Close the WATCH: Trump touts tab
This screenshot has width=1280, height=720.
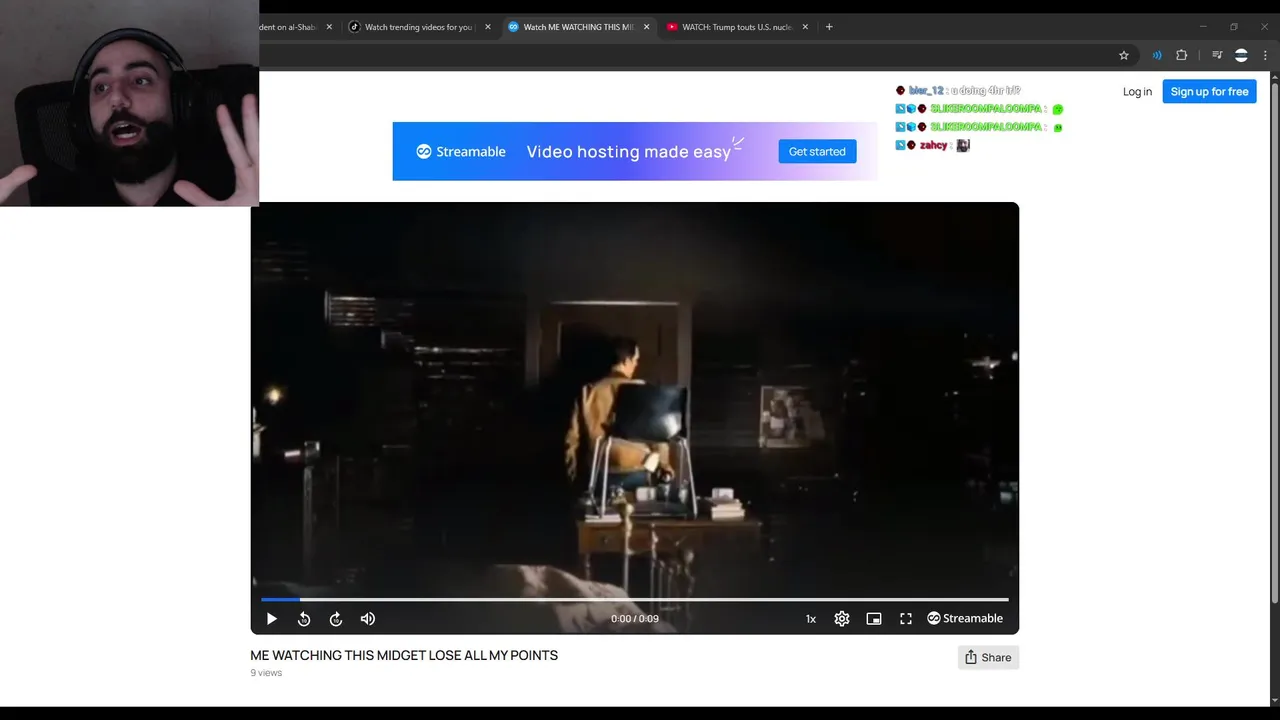click(x=805, y=27)
